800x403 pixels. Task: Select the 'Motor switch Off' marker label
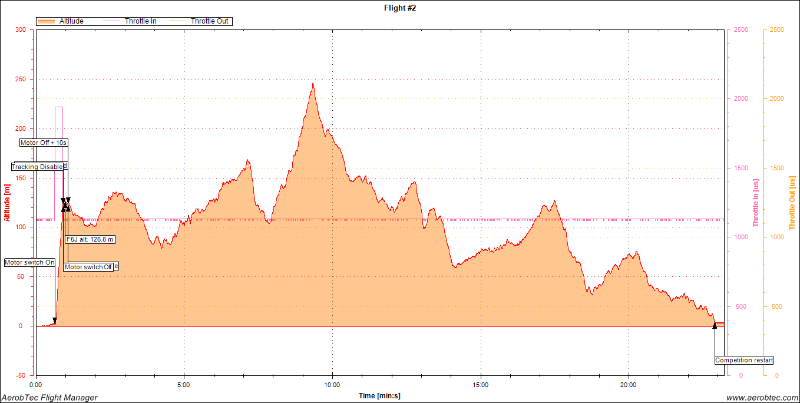click(91, 267)
